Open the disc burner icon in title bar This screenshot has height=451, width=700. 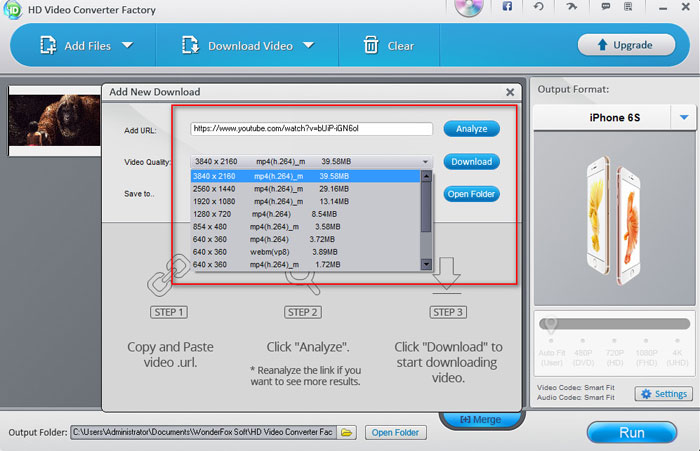coord(469,7)
